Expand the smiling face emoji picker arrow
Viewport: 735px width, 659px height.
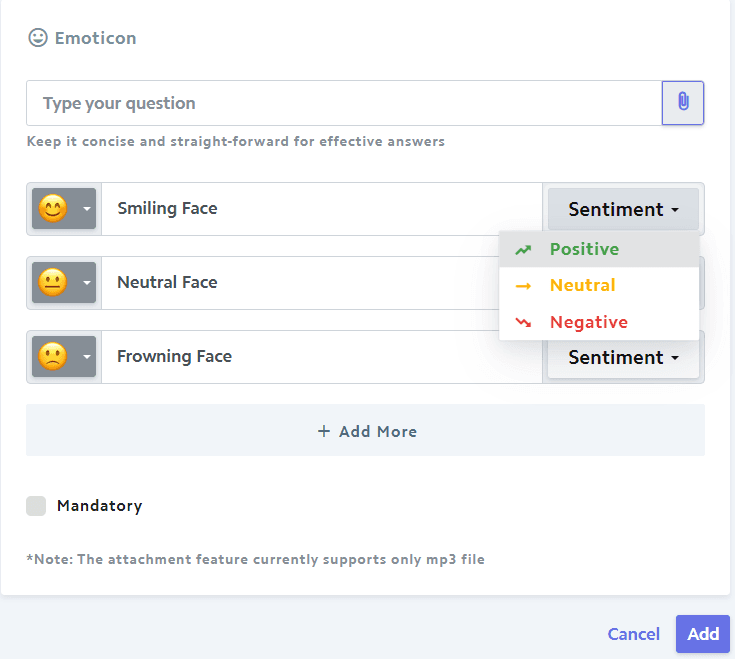point(87,209)
